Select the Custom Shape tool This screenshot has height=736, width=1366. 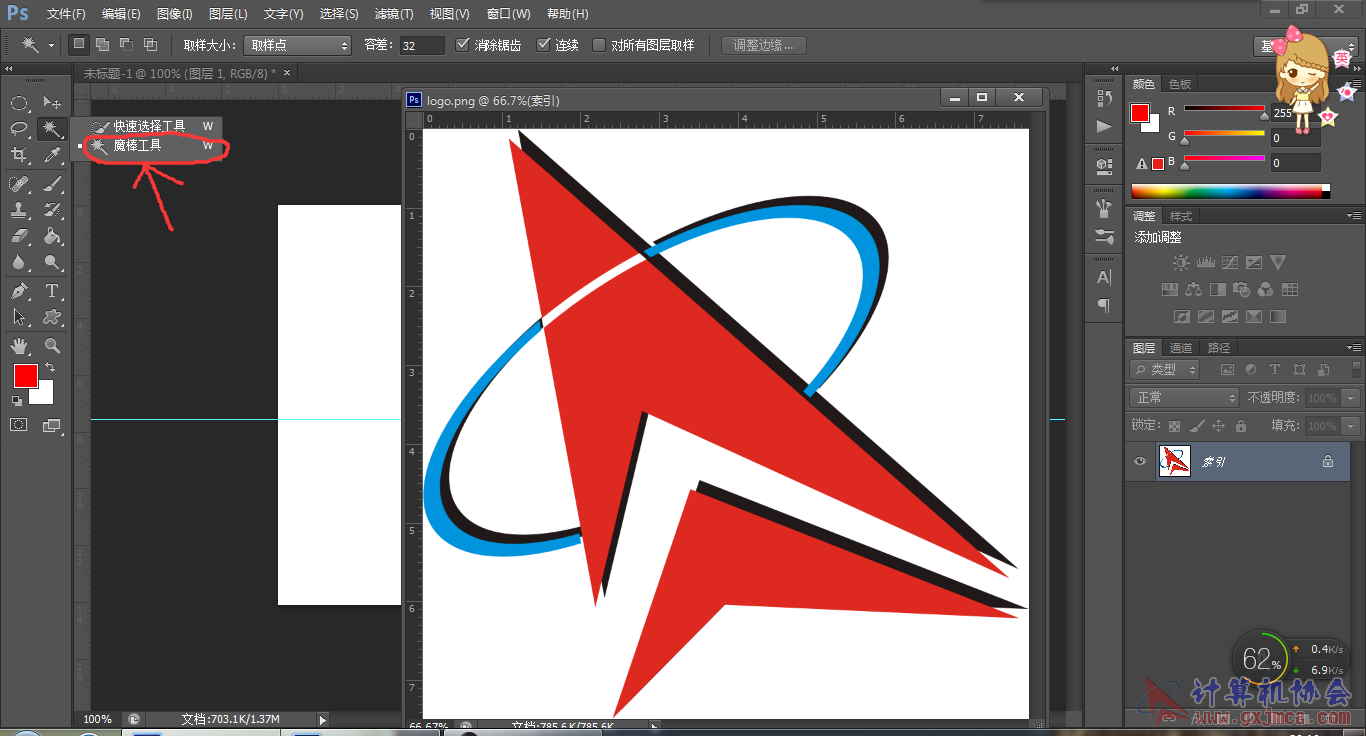pyautogui.click(x=52, y=317)
